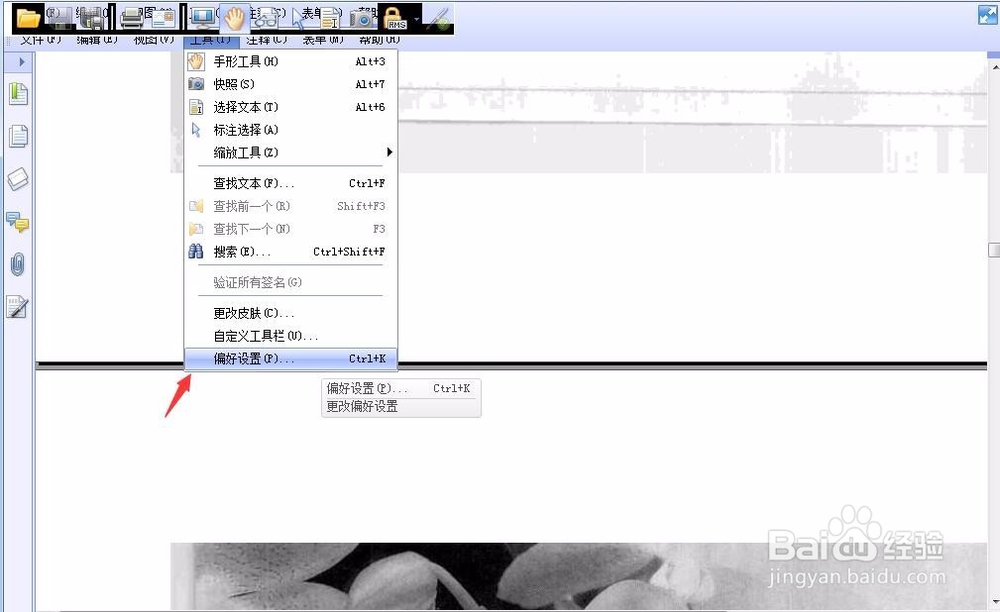Open the dropdown arrow beside the RMS lock
Image resolution: width=1000 pixels, height=612 pixels.
click(416, 19)
